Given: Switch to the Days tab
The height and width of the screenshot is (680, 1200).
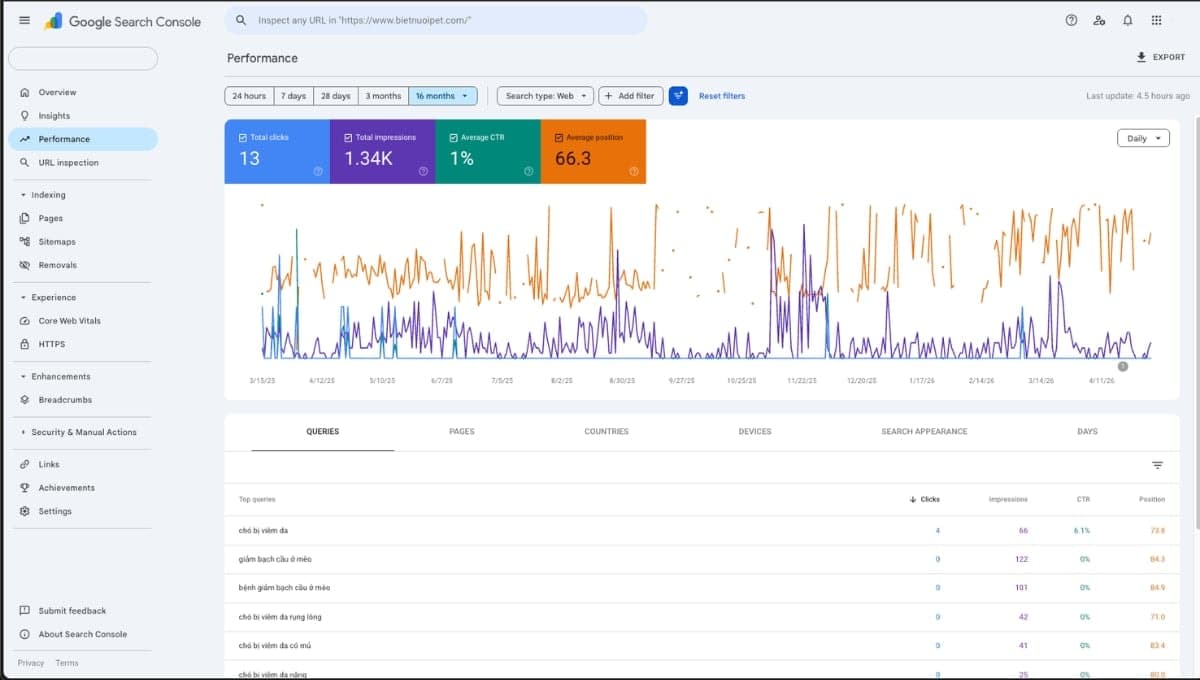Looking at the screenshot, I should 1088,432.
